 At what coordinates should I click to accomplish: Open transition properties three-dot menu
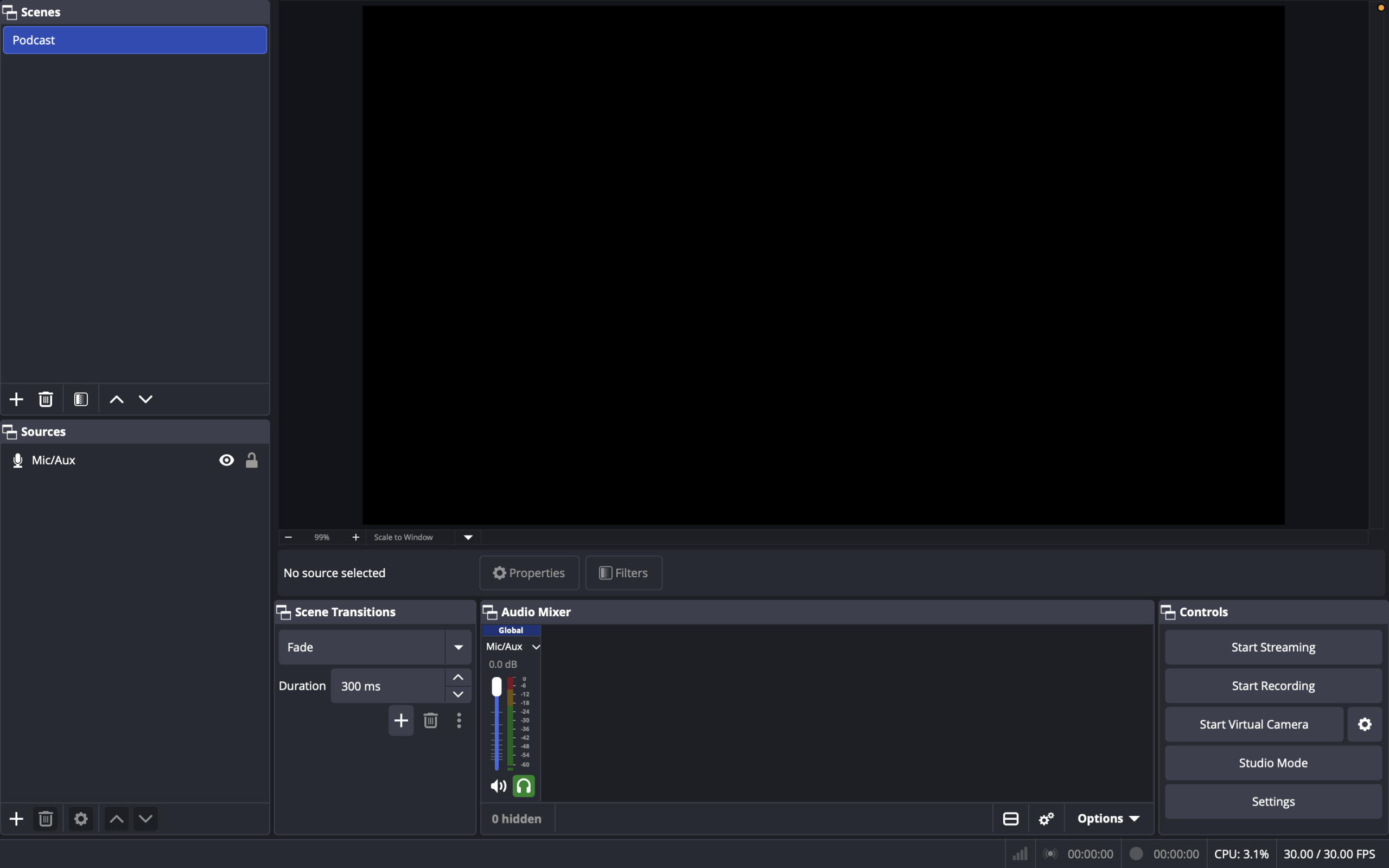coord(458,720)
